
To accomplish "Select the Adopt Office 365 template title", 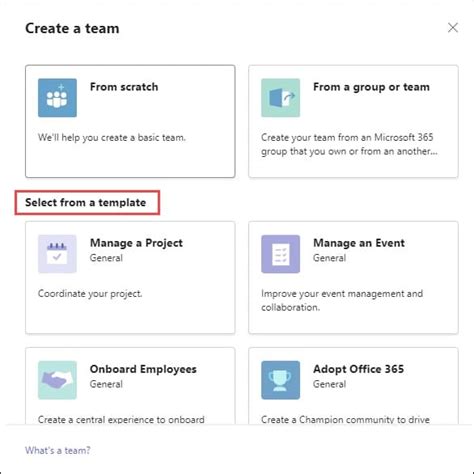I will 358,369.
